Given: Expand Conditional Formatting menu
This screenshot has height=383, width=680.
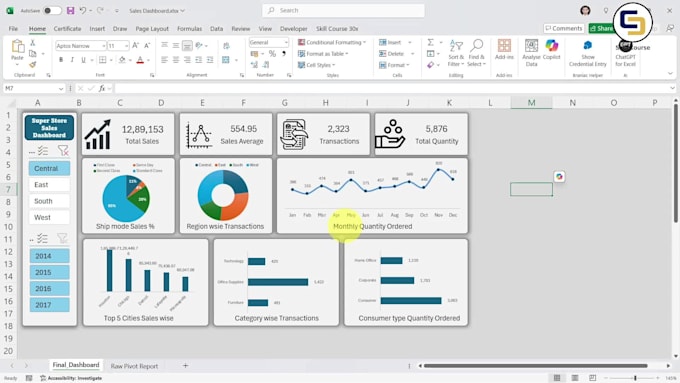Looking at the screenshot, I should click(x=332, y=43).
